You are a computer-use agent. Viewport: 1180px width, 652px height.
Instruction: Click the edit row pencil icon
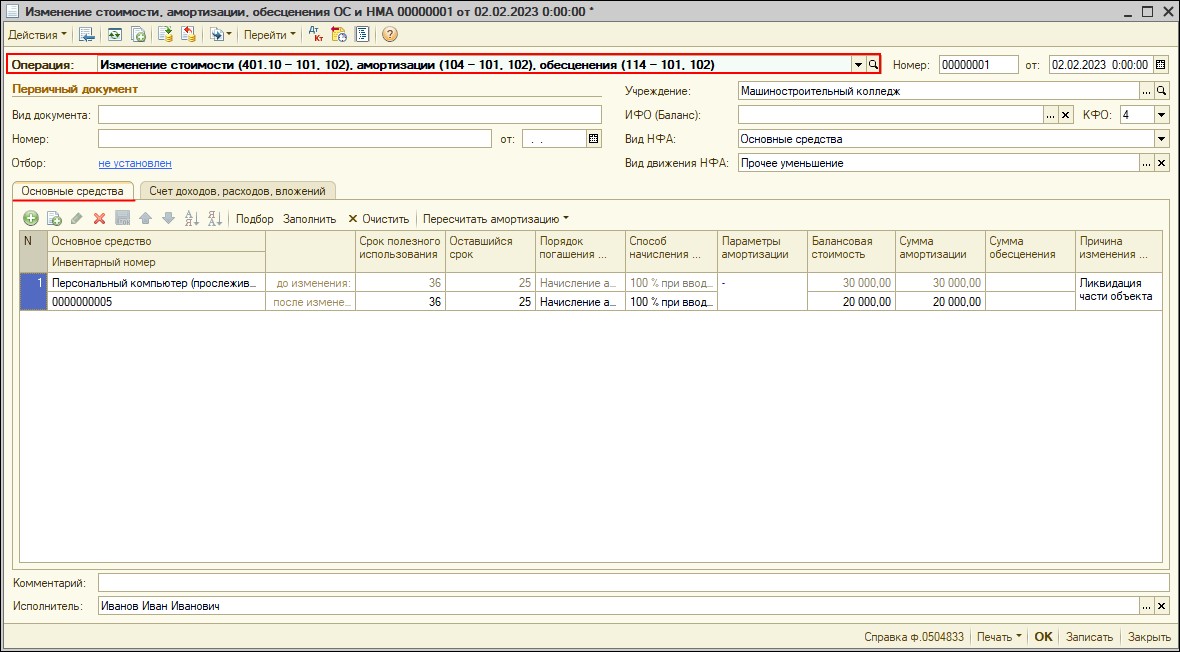[x=77, y=219]
